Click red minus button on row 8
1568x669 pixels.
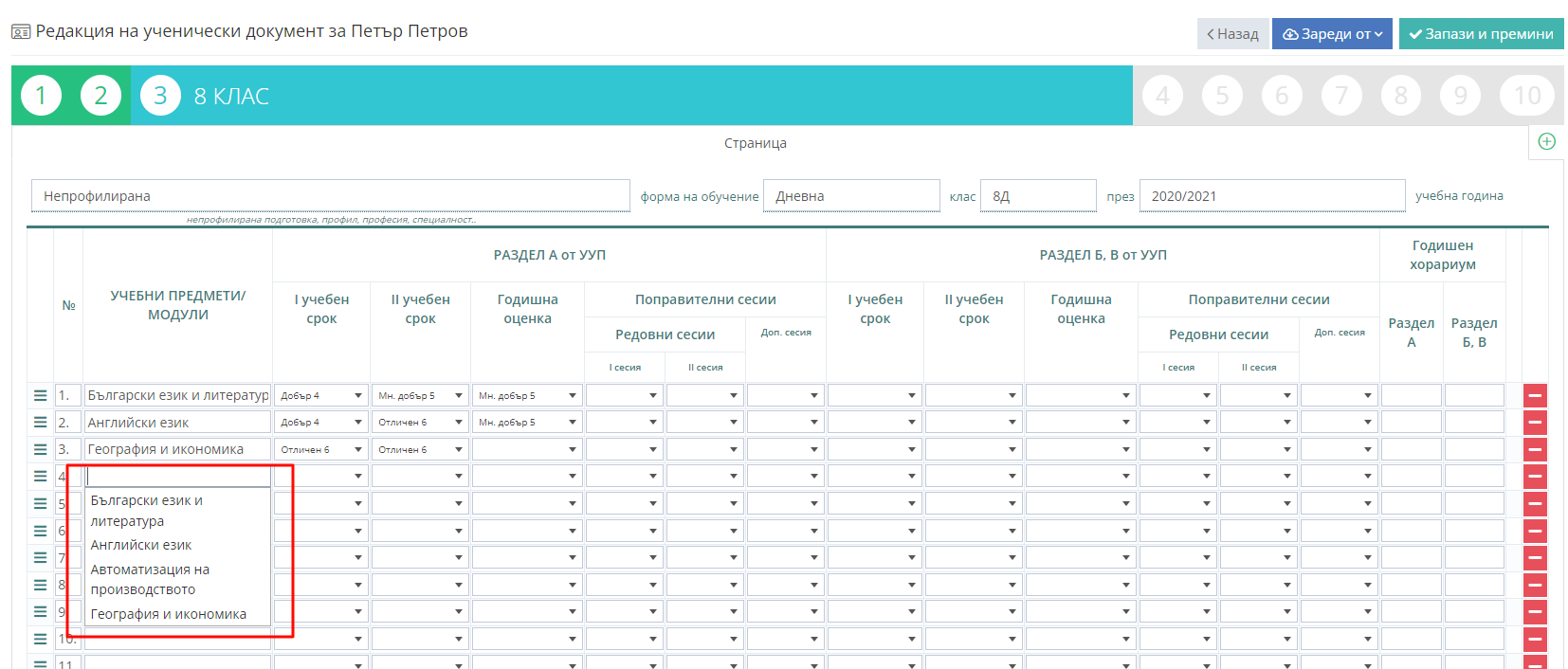(x=1535, y=585)
